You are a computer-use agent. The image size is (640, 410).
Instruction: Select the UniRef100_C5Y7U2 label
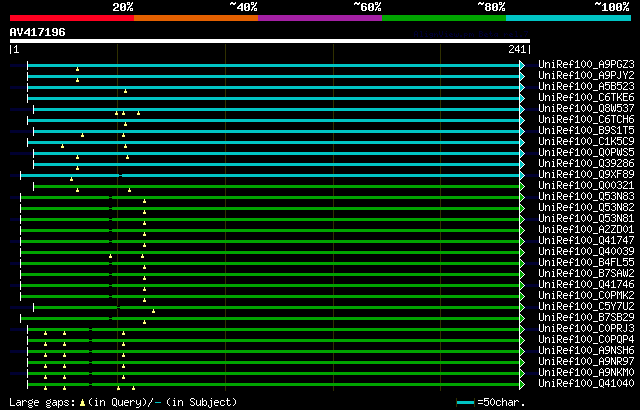586,306
